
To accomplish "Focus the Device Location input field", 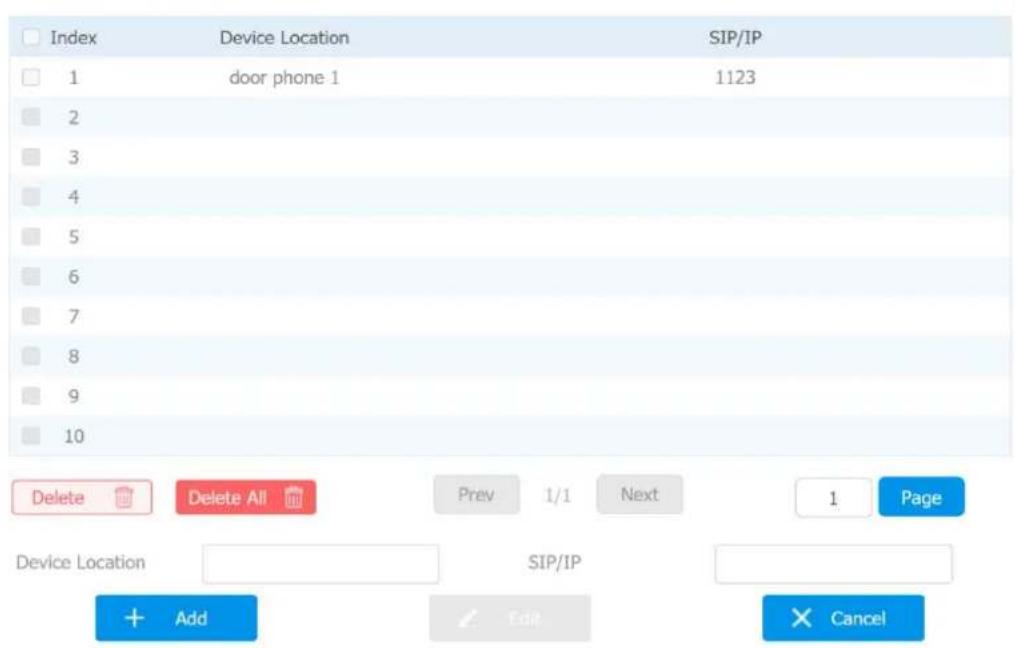I will (x=320, y=564).
